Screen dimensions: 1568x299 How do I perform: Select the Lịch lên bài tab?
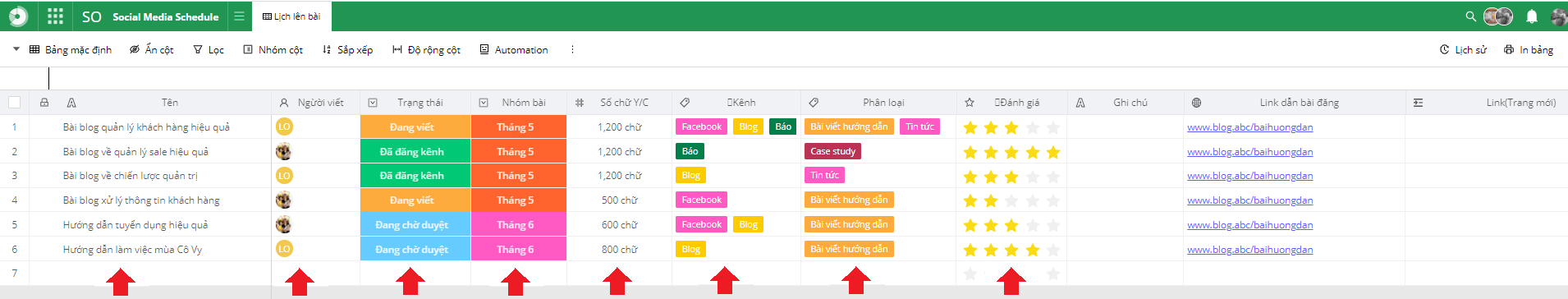291,16
